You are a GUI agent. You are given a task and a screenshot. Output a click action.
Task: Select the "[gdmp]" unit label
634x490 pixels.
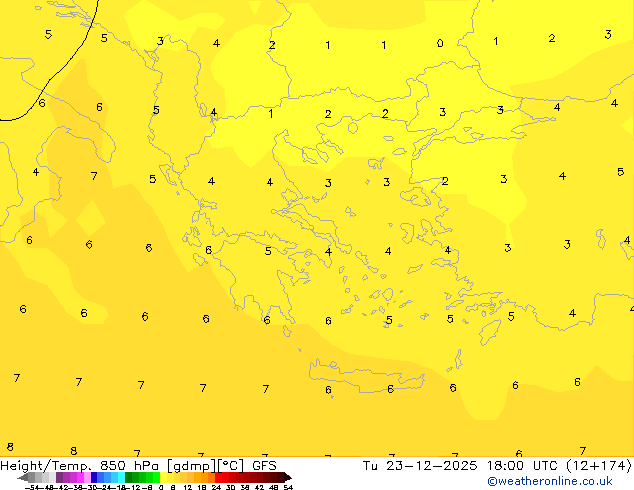(x=192, y=466)
